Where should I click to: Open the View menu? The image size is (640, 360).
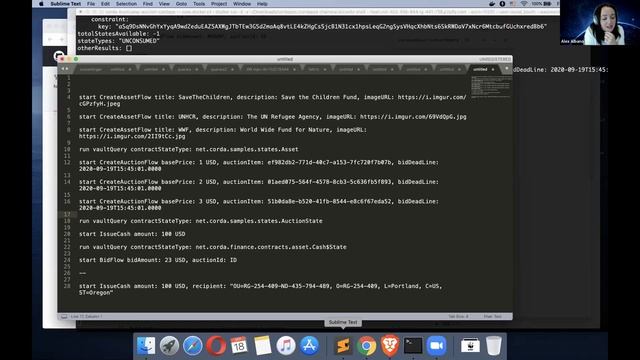coord(164,4)
